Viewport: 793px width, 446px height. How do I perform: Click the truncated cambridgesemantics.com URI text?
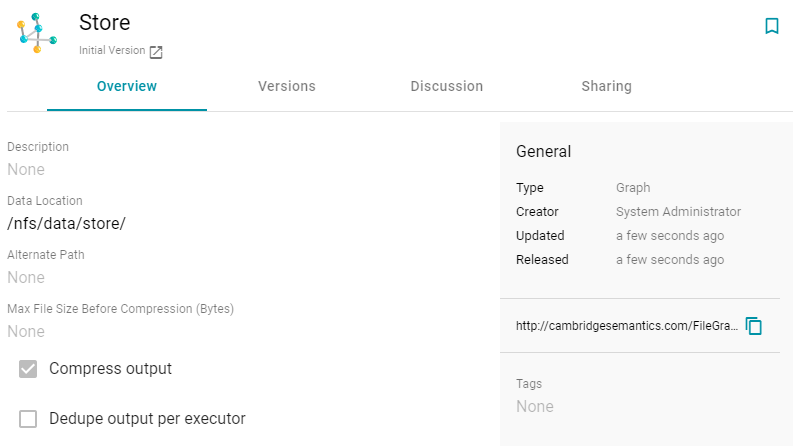coord(627,326)
